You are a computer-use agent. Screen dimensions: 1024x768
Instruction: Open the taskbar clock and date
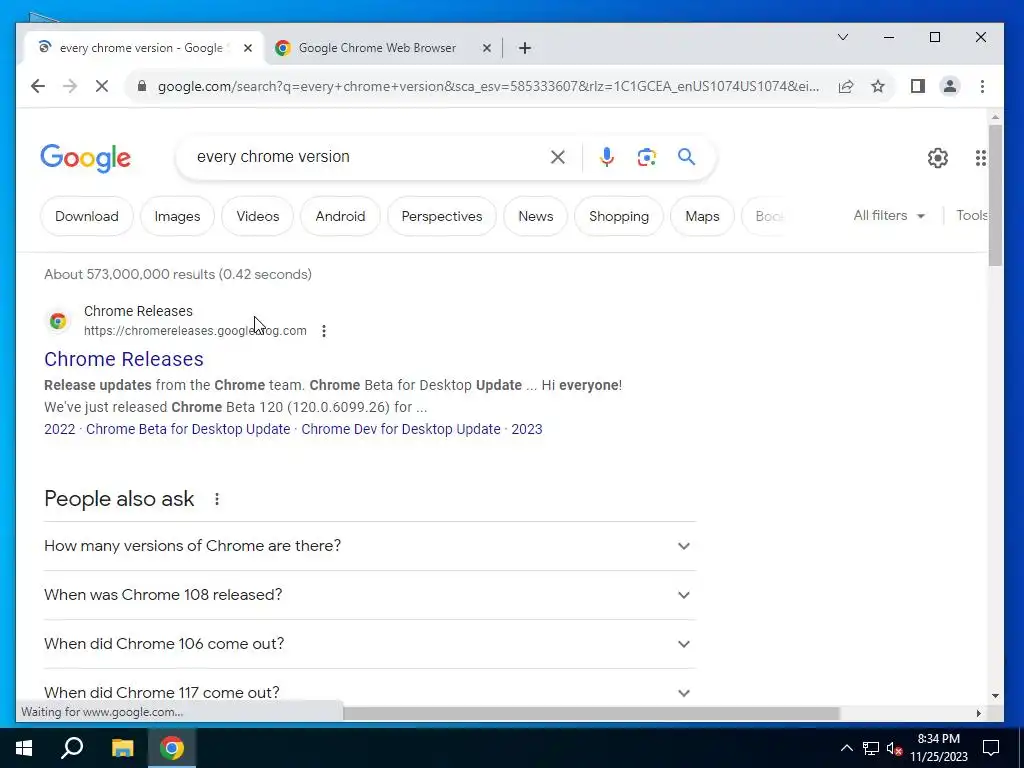coord(939,748)
